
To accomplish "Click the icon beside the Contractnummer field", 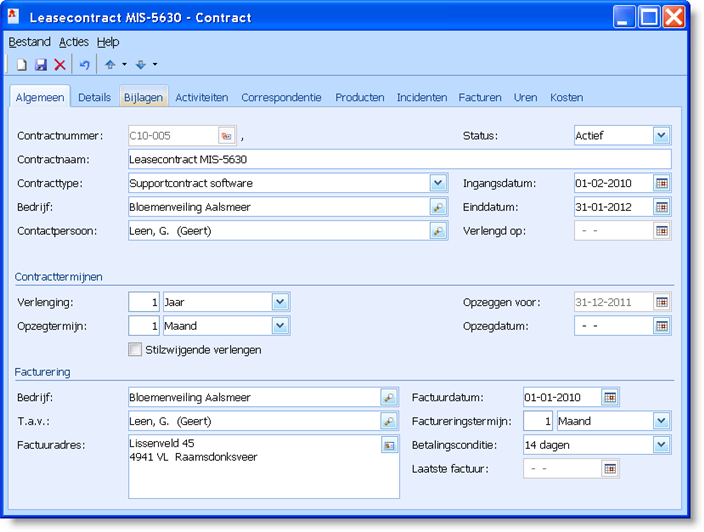I will [x=227, y=136].
